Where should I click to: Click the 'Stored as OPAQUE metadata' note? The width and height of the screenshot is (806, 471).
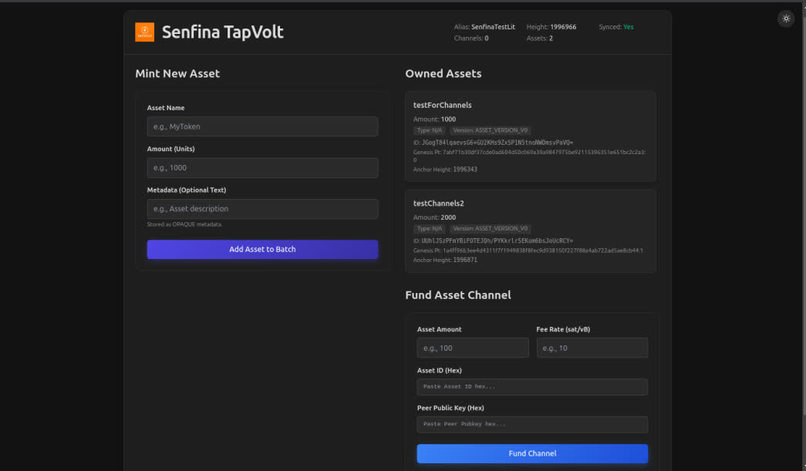(x=185, y=225)
